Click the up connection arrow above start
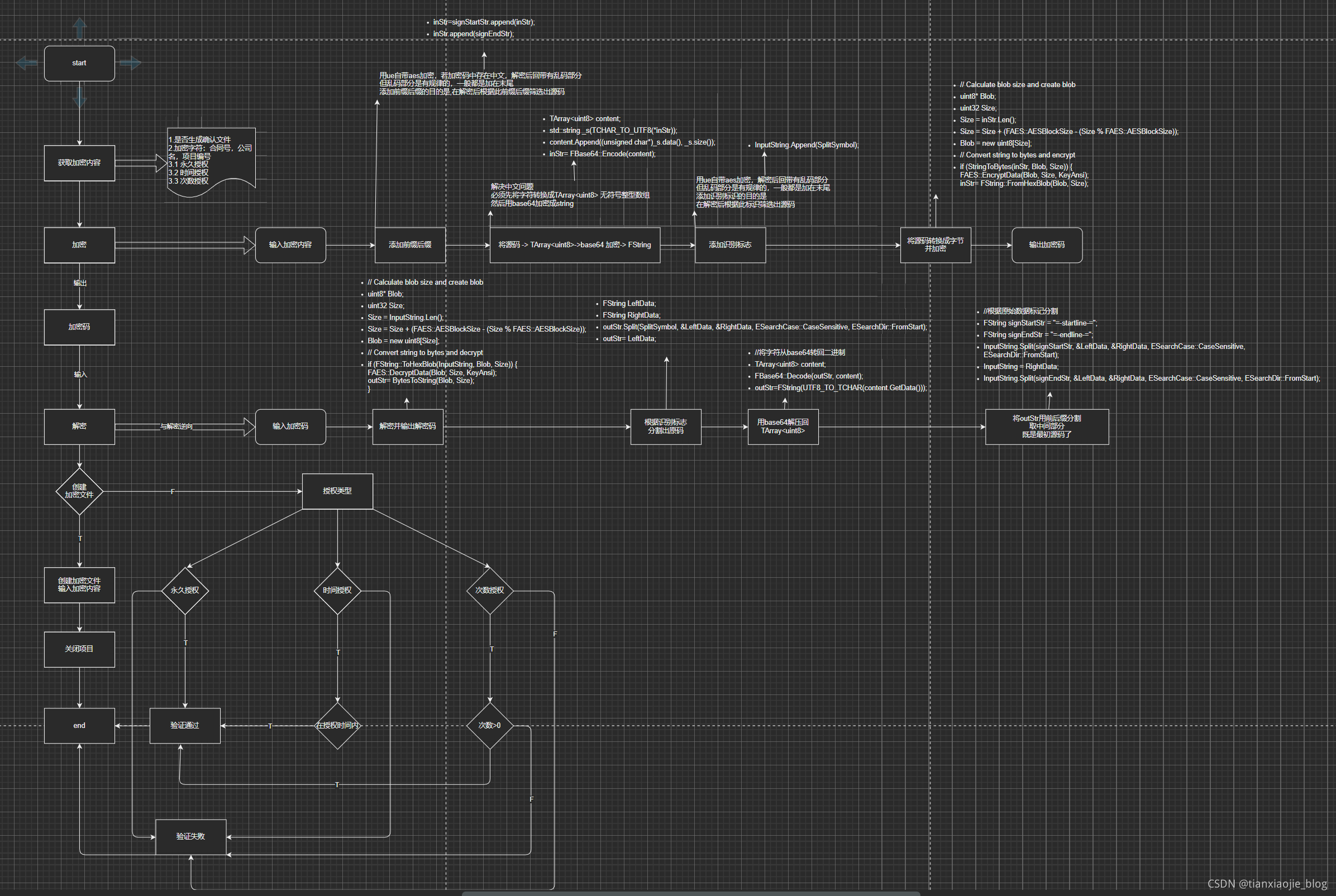The height and width of the screenshot is (896, 1336). pyautogui.click(x=79, y=27)
